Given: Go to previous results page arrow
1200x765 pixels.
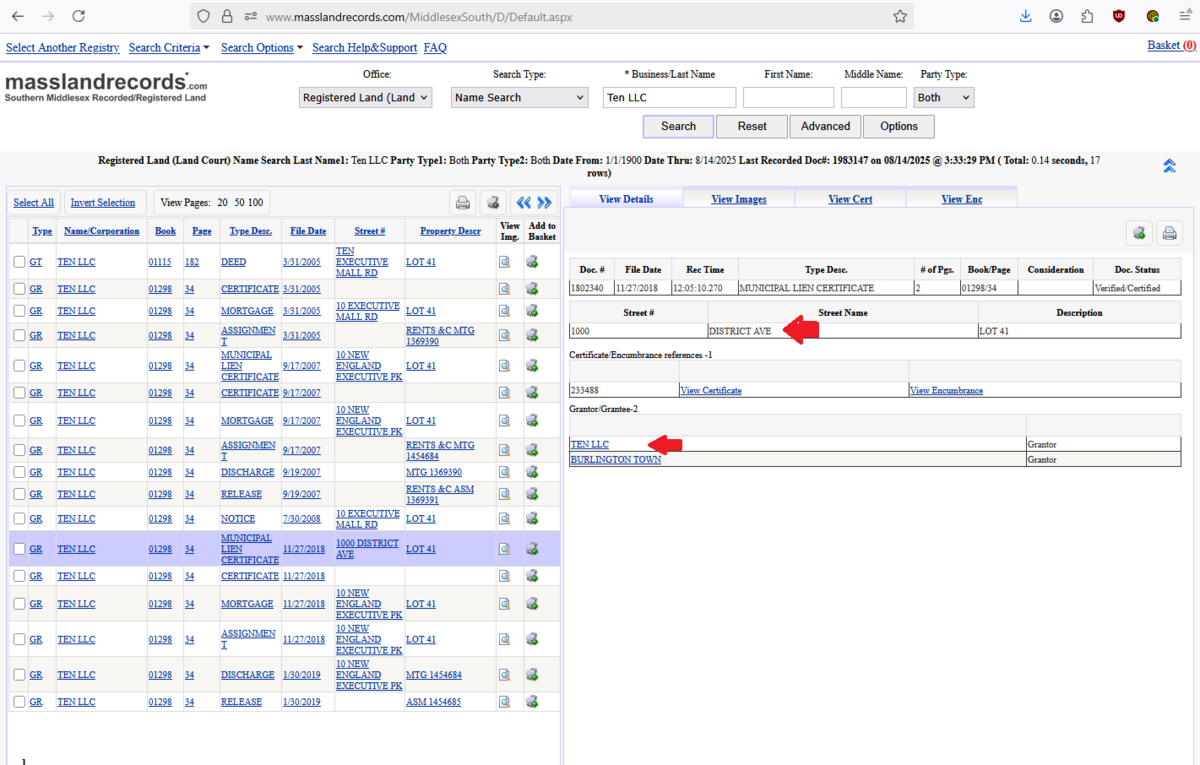Looking at the screenshot, I should [523, 203].
